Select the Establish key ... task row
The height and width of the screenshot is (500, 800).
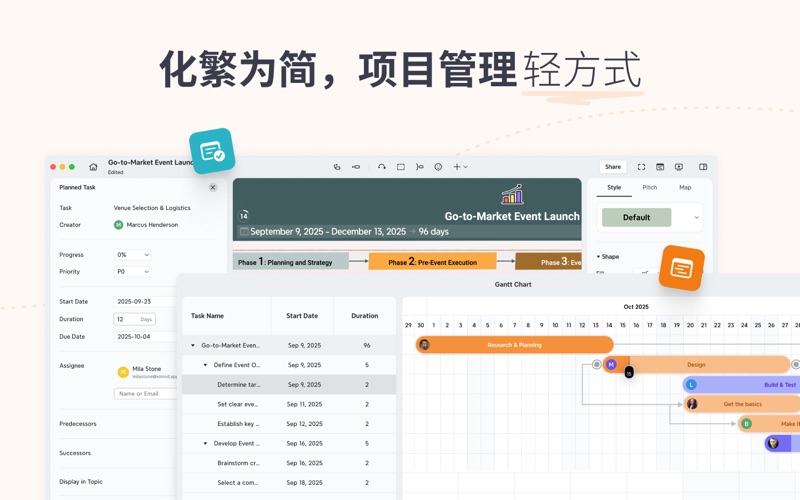pyautogui.click(x=289, y=423)
